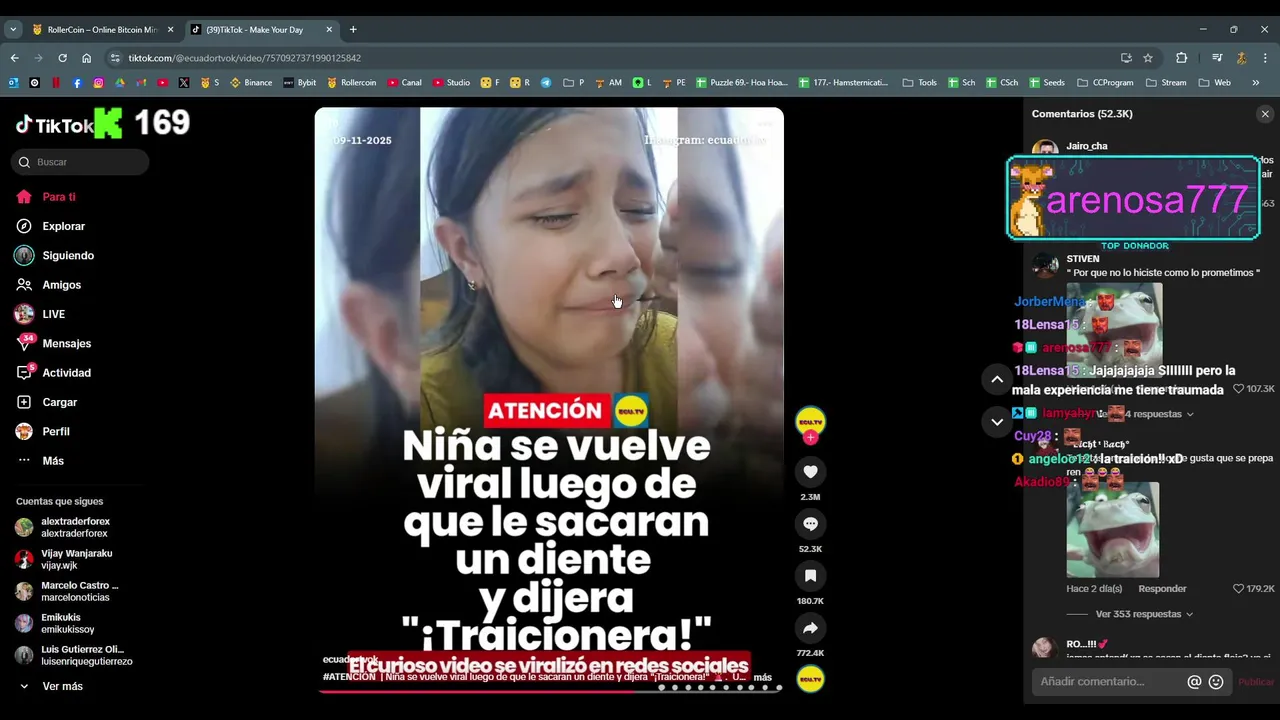Open the emoji picker in comment box

point(1216,682)
